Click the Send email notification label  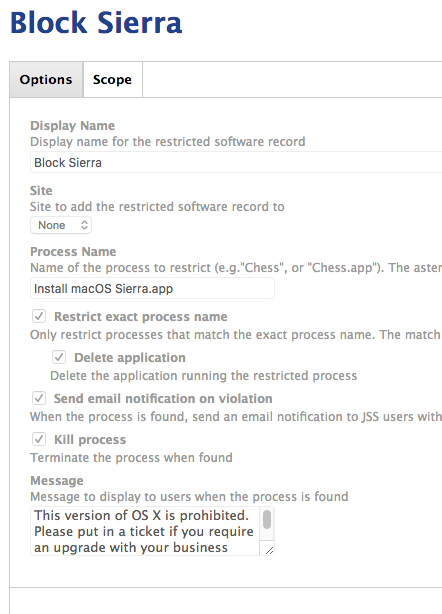[x=163, y=399]
